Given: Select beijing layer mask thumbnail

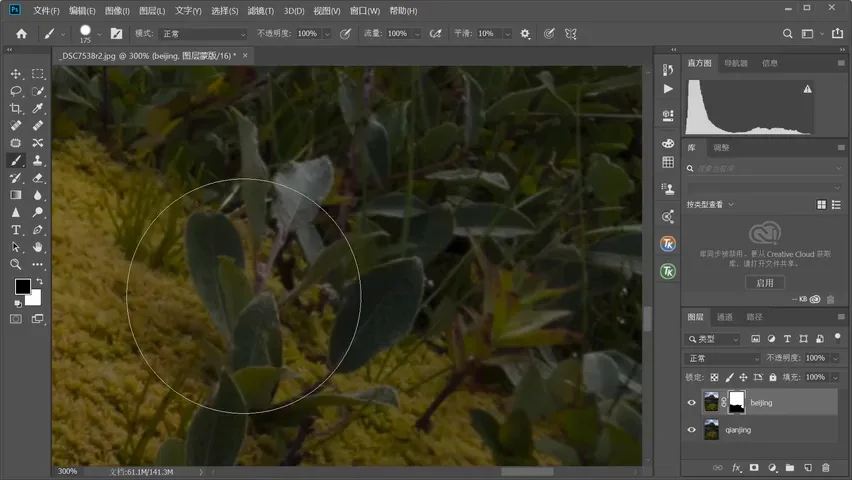Looking at the screenshot, I should [736, 403].
